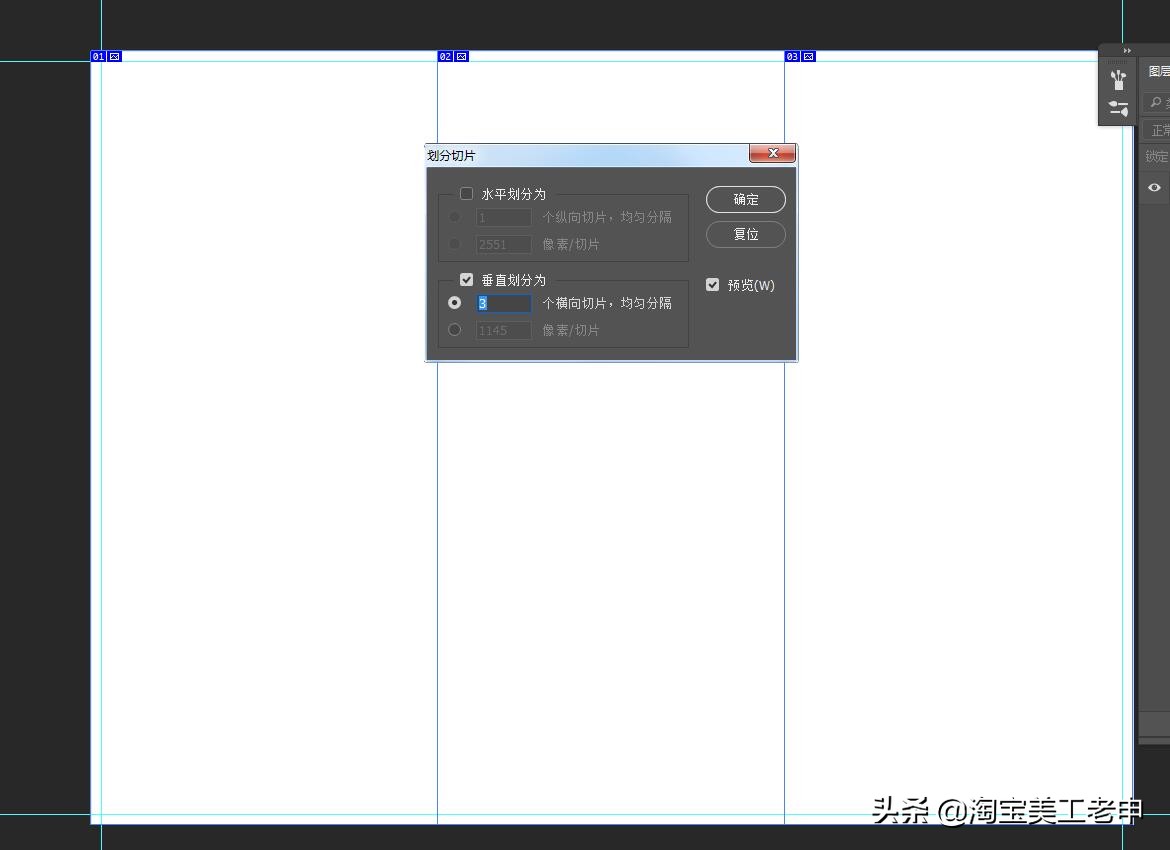Click the horizontal slices count input showing 3
Screen dimensions: 1170x850
point(505,302)
